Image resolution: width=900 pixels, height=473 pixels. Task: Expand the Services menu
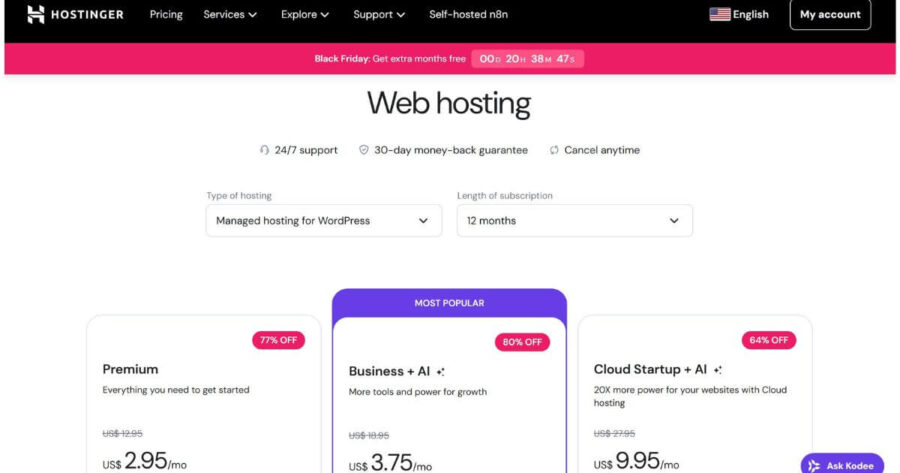tap(230, 14)
